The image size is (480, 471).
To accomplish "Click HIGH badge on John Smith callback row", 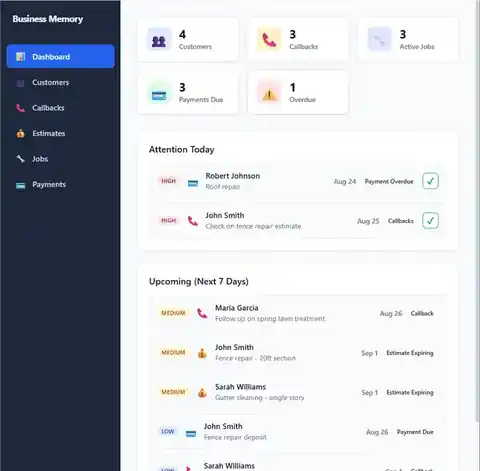I will tap(168, 220).
